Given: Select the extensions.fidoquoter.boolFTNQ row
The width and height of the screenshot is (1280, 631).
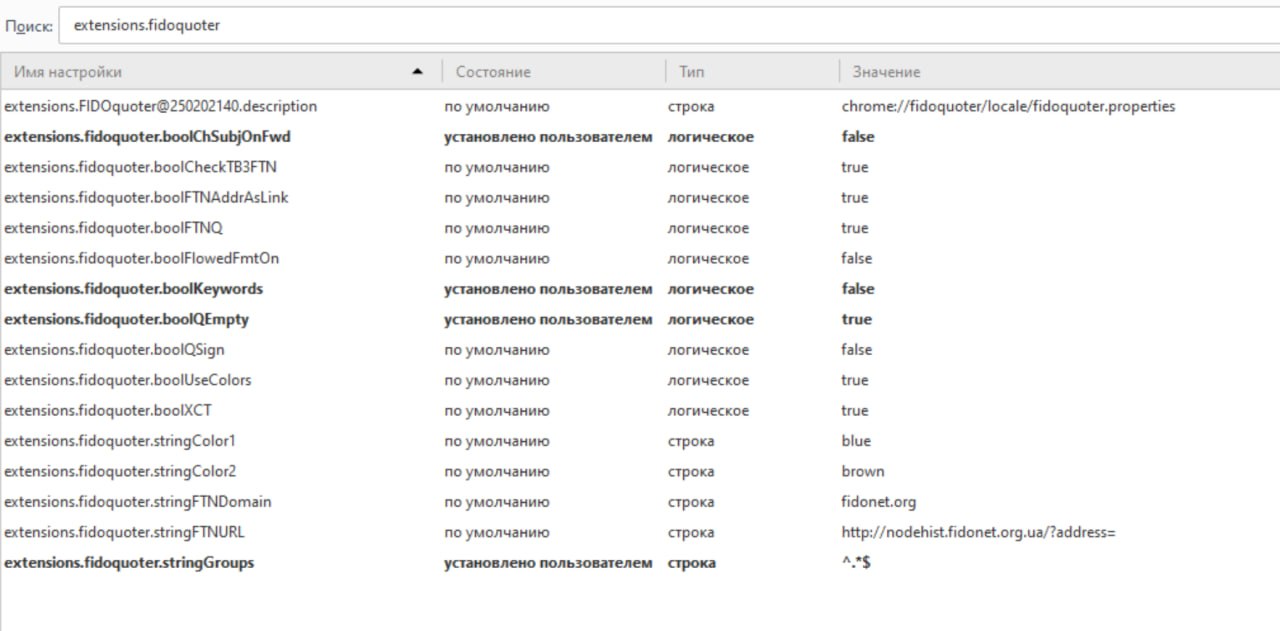Looking at the screenshot, I should coord(113,228).
